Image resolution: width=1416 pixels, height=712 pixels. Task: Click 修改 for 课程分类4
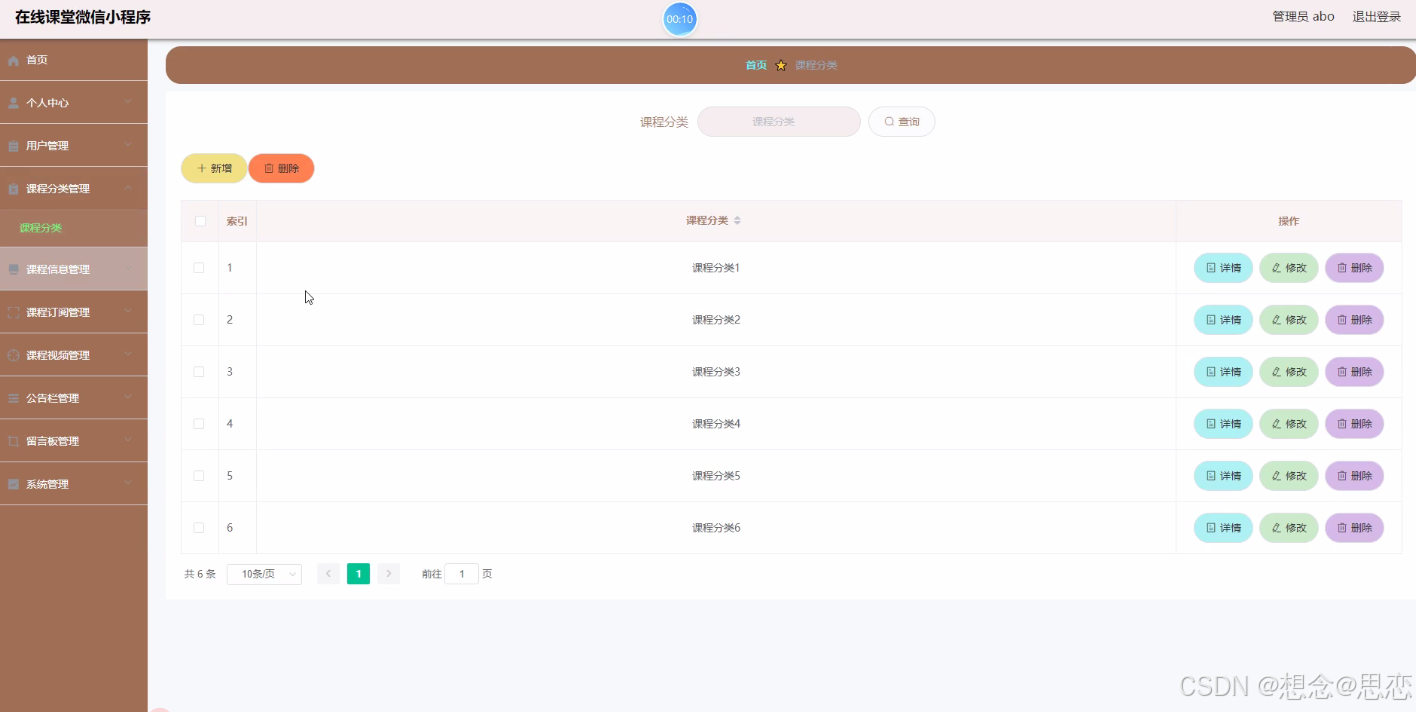click(1289, 424)
